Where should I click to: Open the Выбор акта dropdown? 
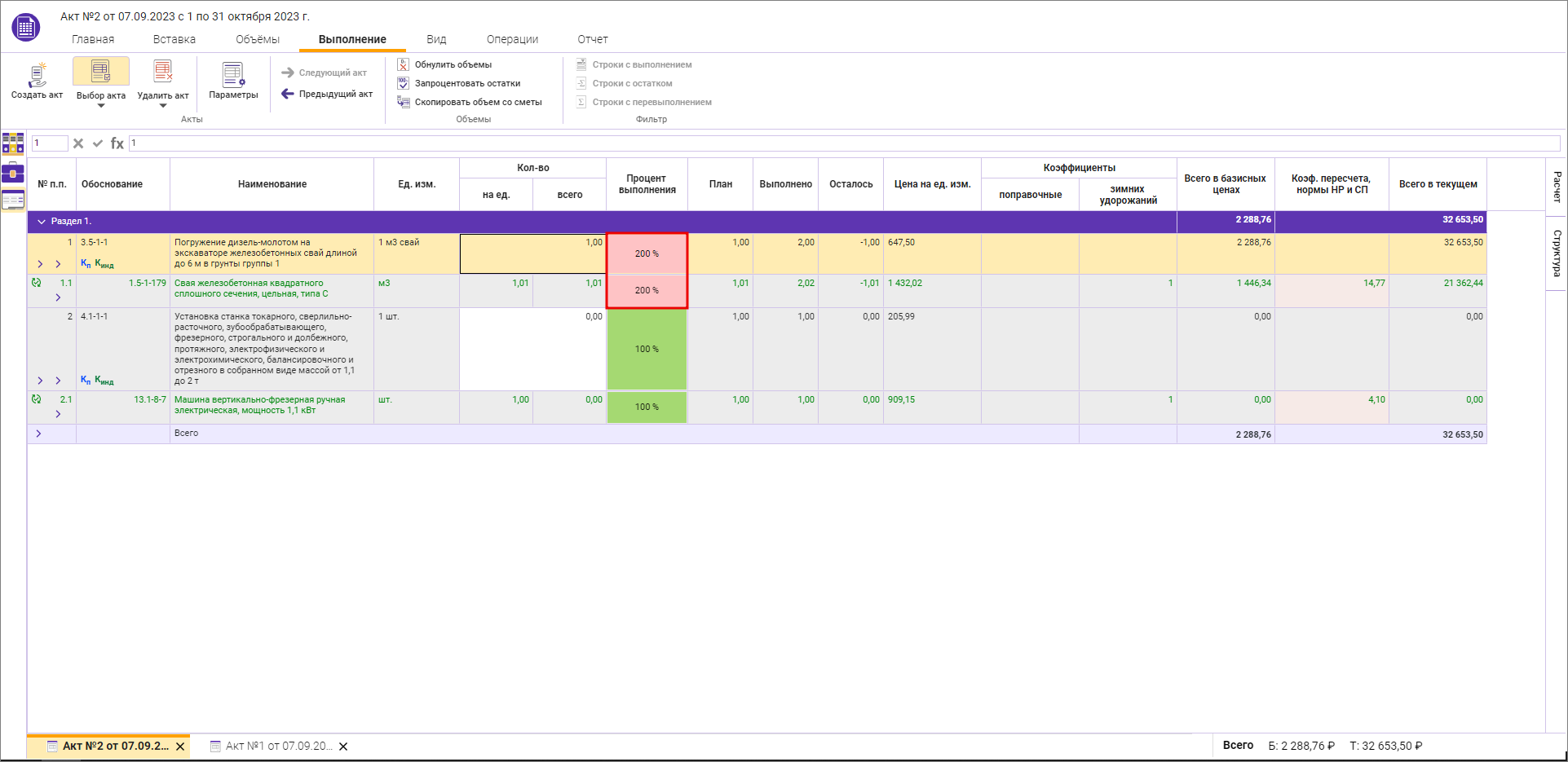[x=101, y=105]
